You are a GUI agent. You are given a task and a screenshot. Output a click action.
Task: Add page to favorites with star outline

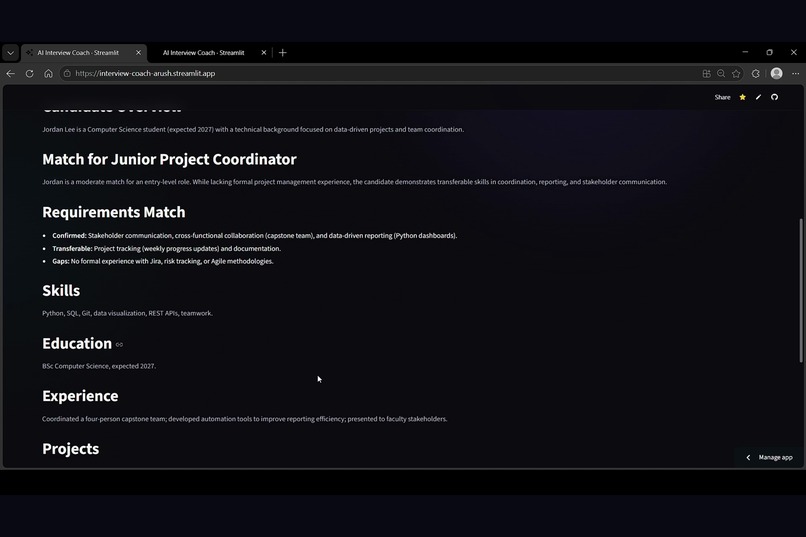pos(736,73)
